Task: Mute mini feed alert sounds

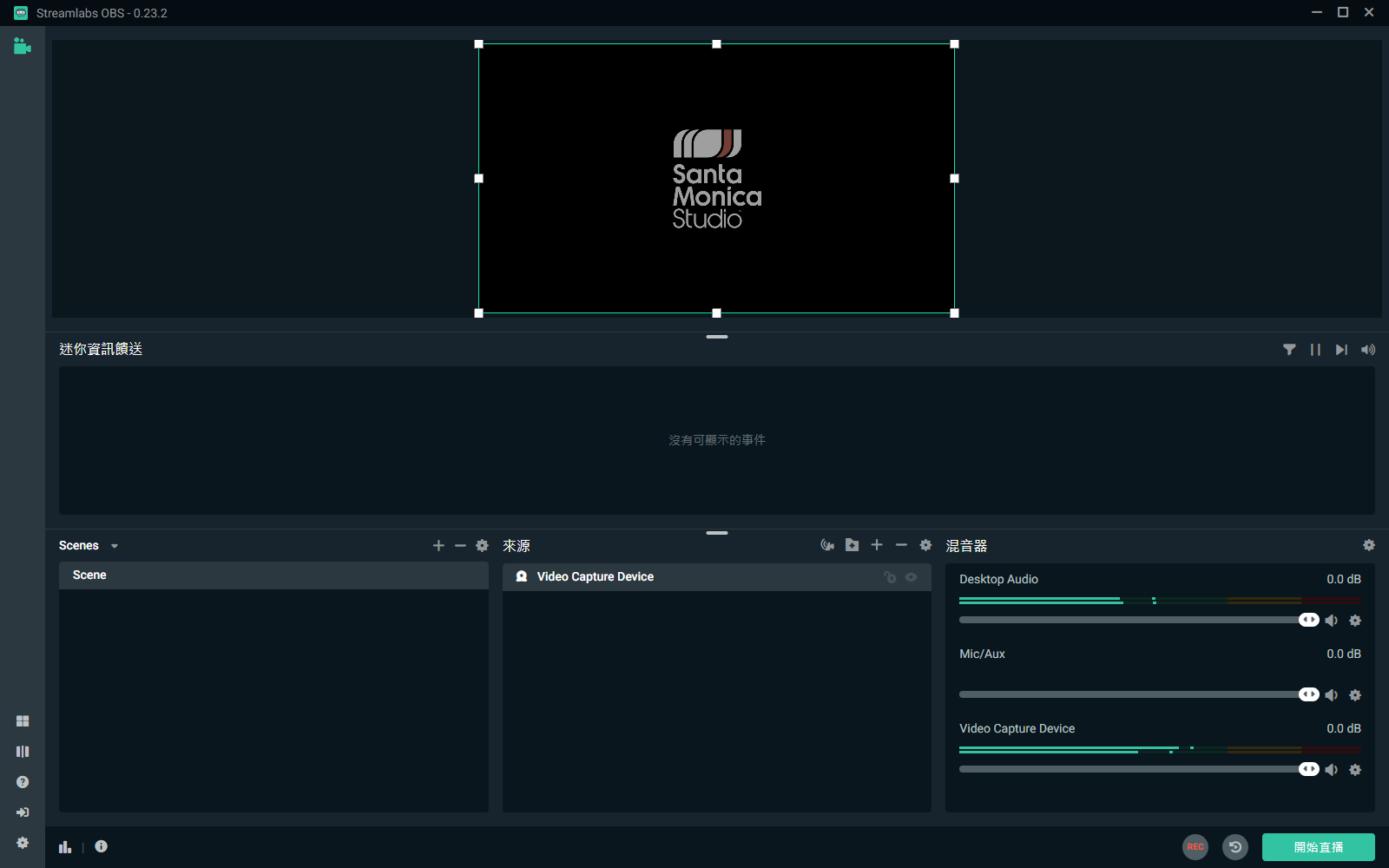Action: point(1368,350)
